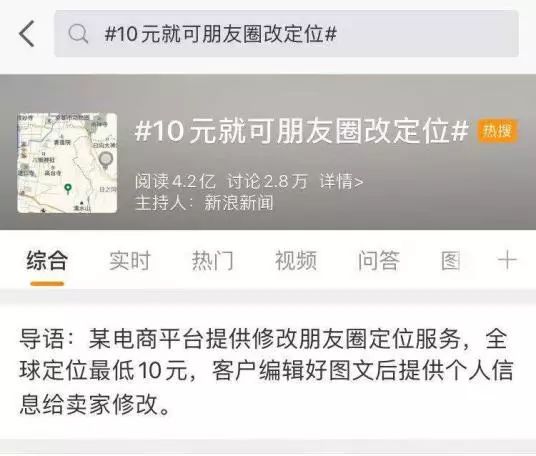Select the 图 tab
The height and width of the screenshot is (456, 536).
451,260
